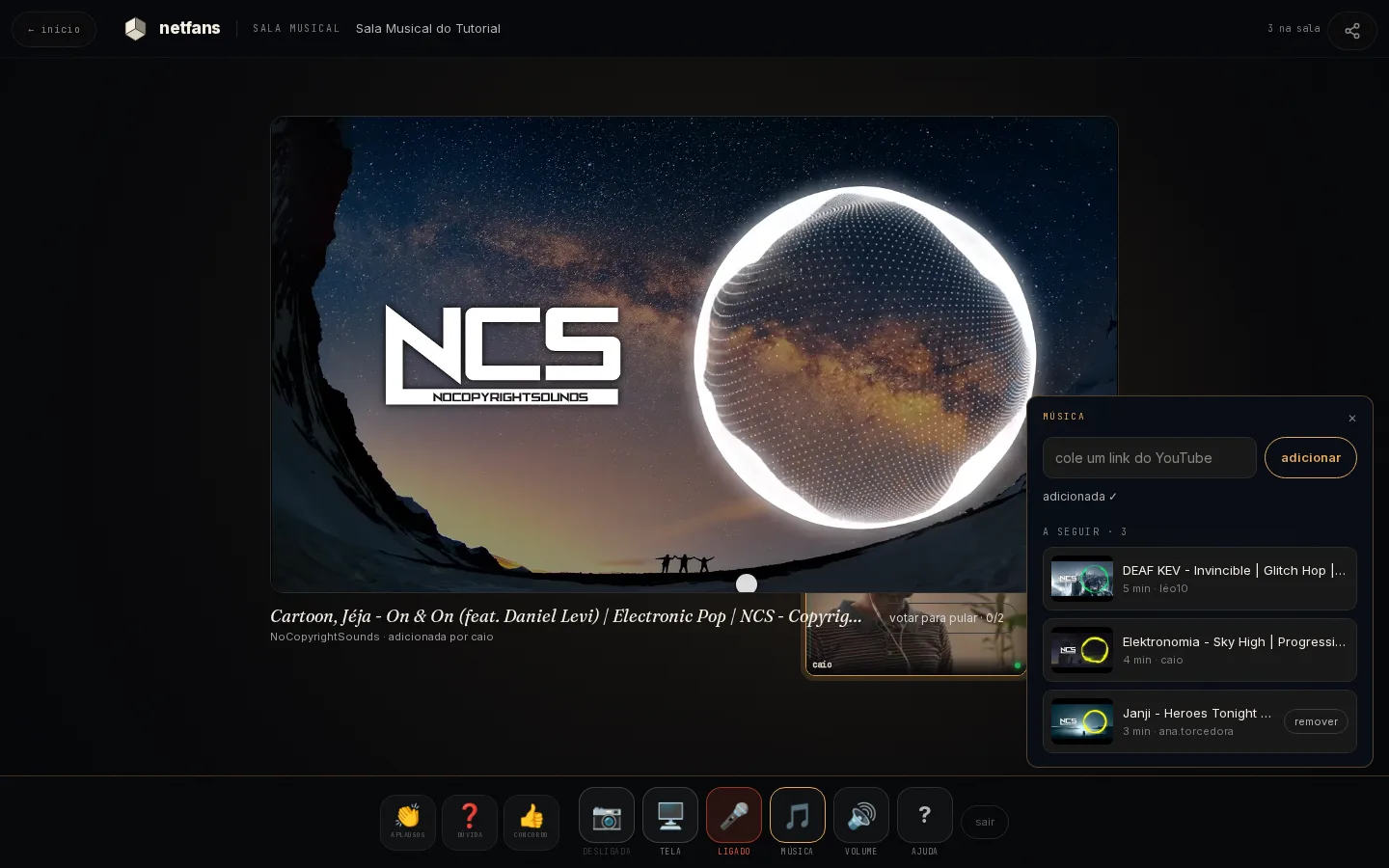Vote to skip the current song
Viewport: 1389px width, 868px height.
point(946,618)
